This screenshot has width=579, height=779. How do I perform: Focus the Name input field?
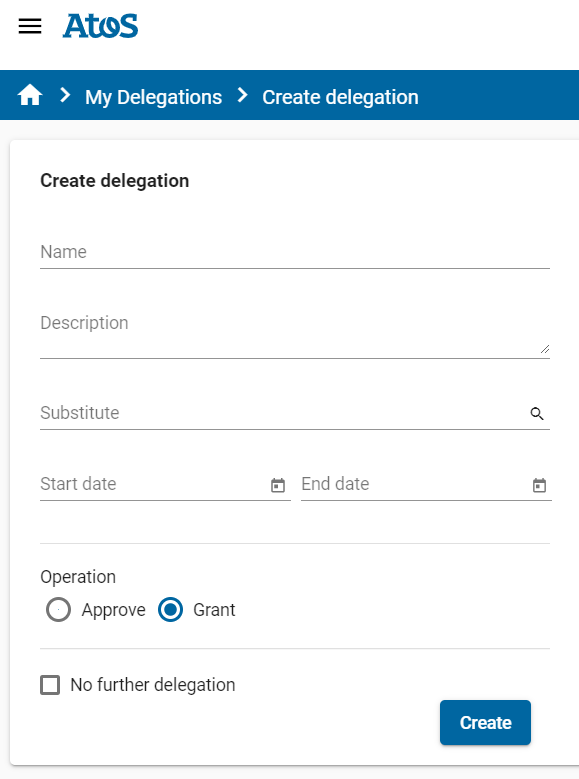(295, 252)
